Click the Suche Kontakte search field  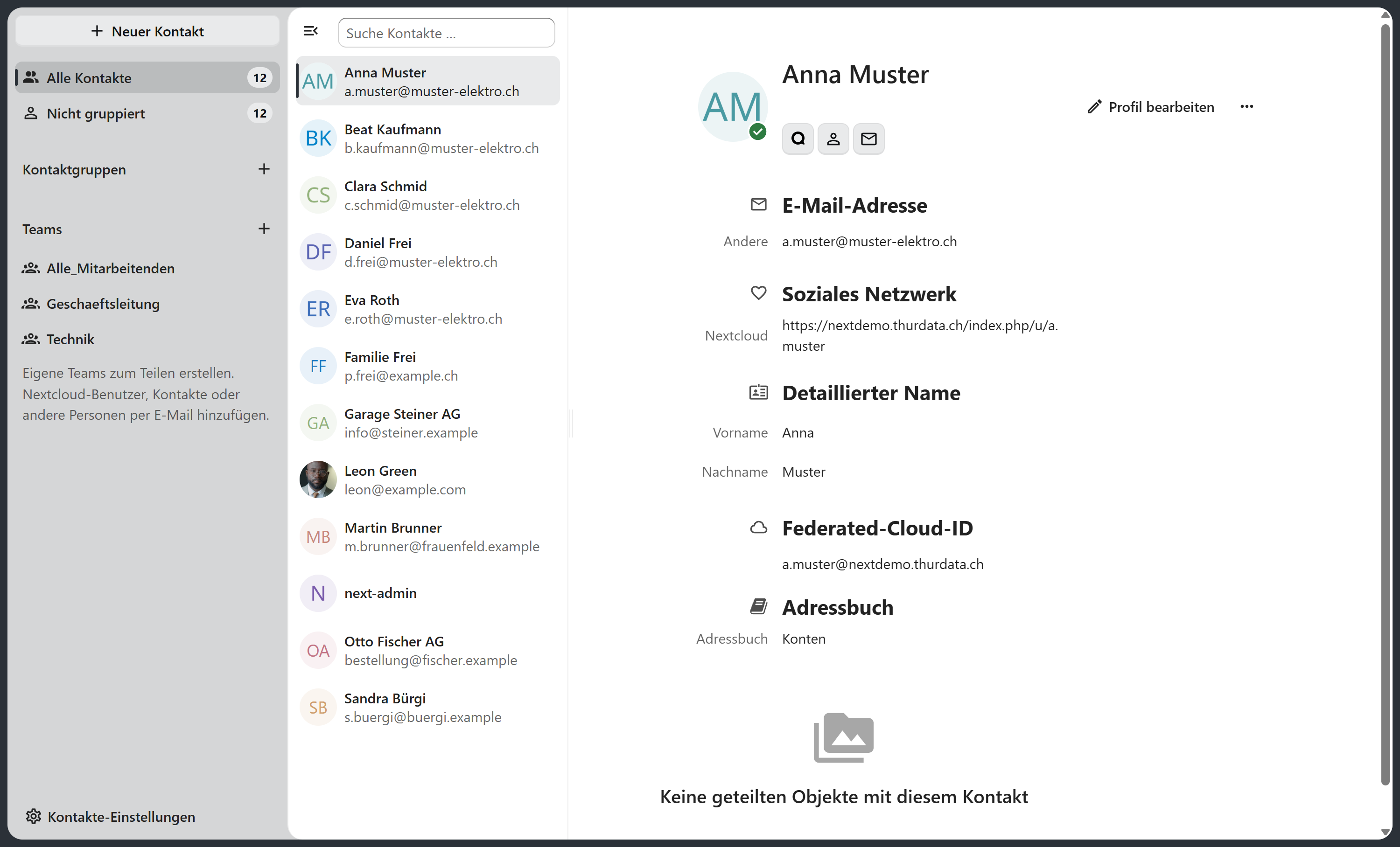[446, 33]
